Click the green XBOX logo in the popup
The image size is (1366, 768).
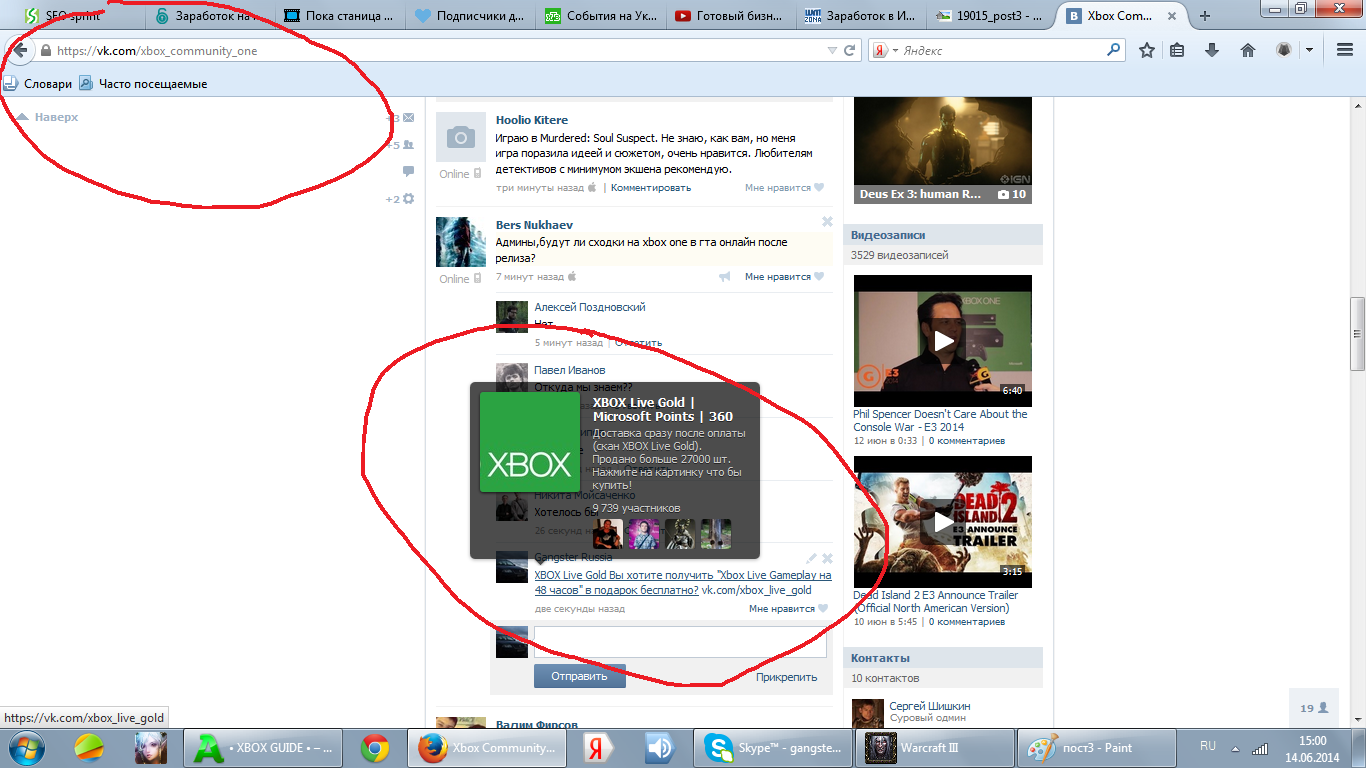tap(530, 442)
